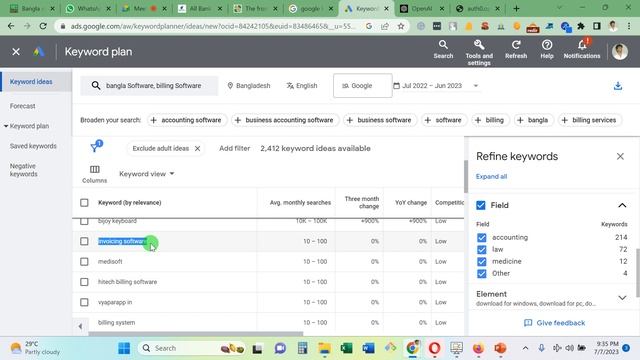The width and height of the screenshot is (640, 360).
Task: Uncheck the accounting field checkbox
Action: tap(482, 238)
